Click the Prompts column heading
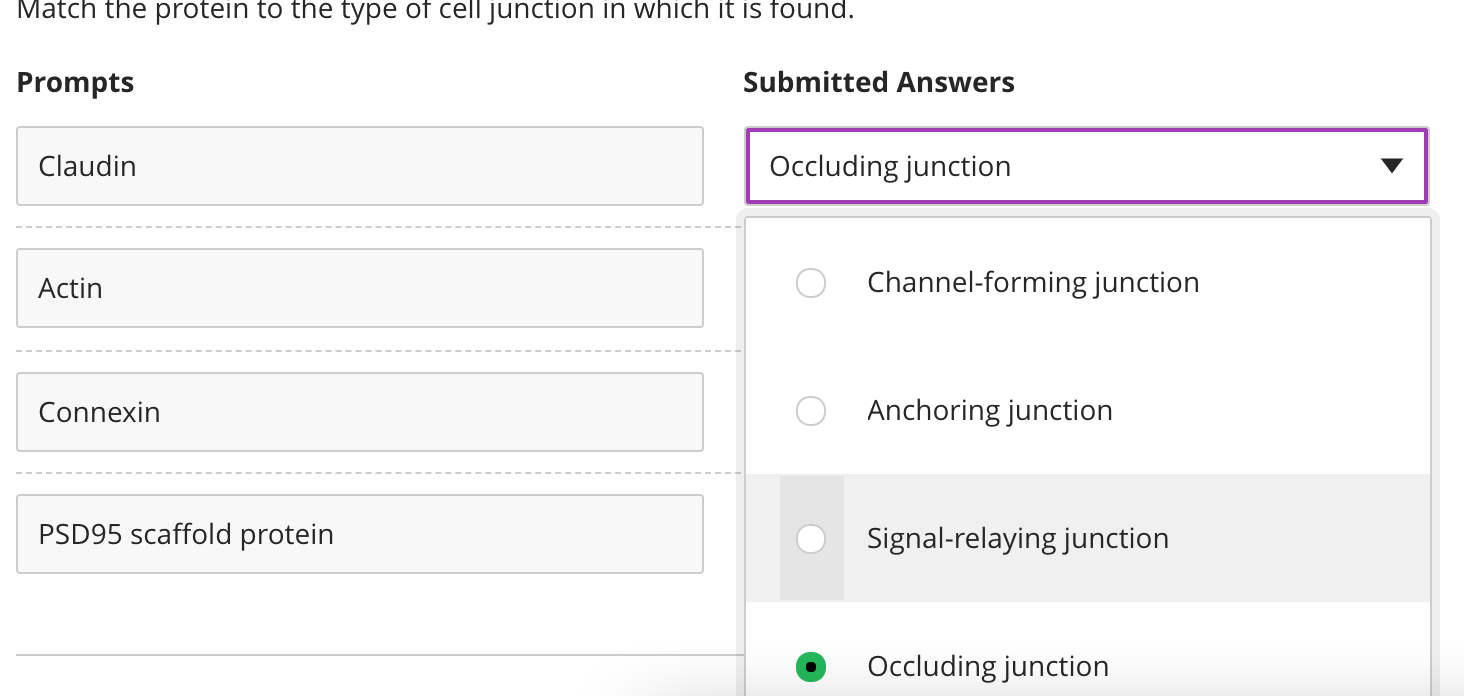The width and height of the screenshot is (1464, 696). point(75,82)
